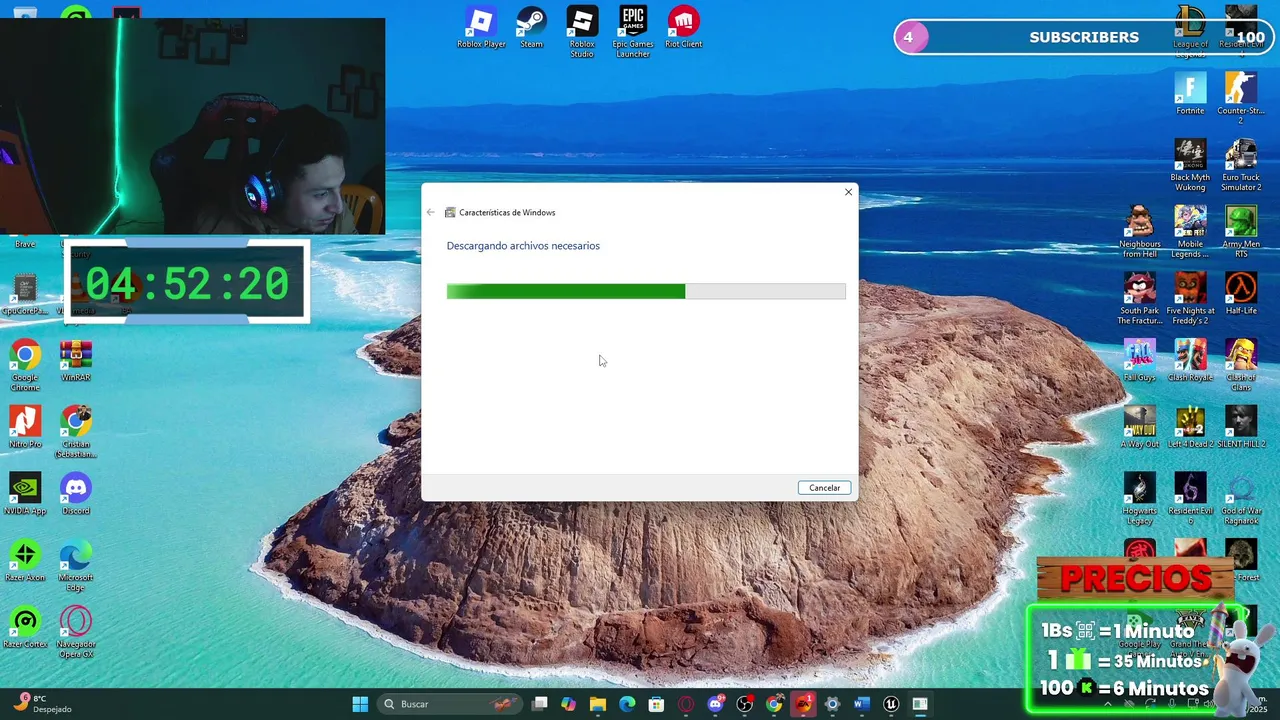1280x720 pixels.
Task: Cancel the Windows features download
Action: click(x=824, y=488)
